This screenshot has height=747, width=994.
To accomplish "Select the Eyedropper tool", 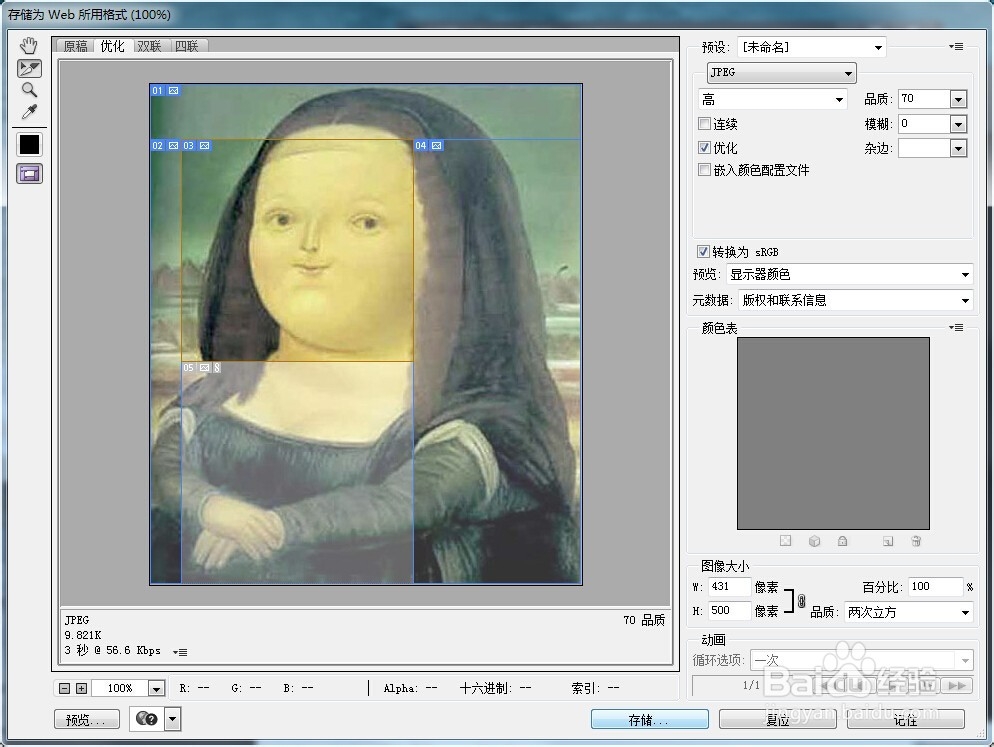I will pos(29,112).
